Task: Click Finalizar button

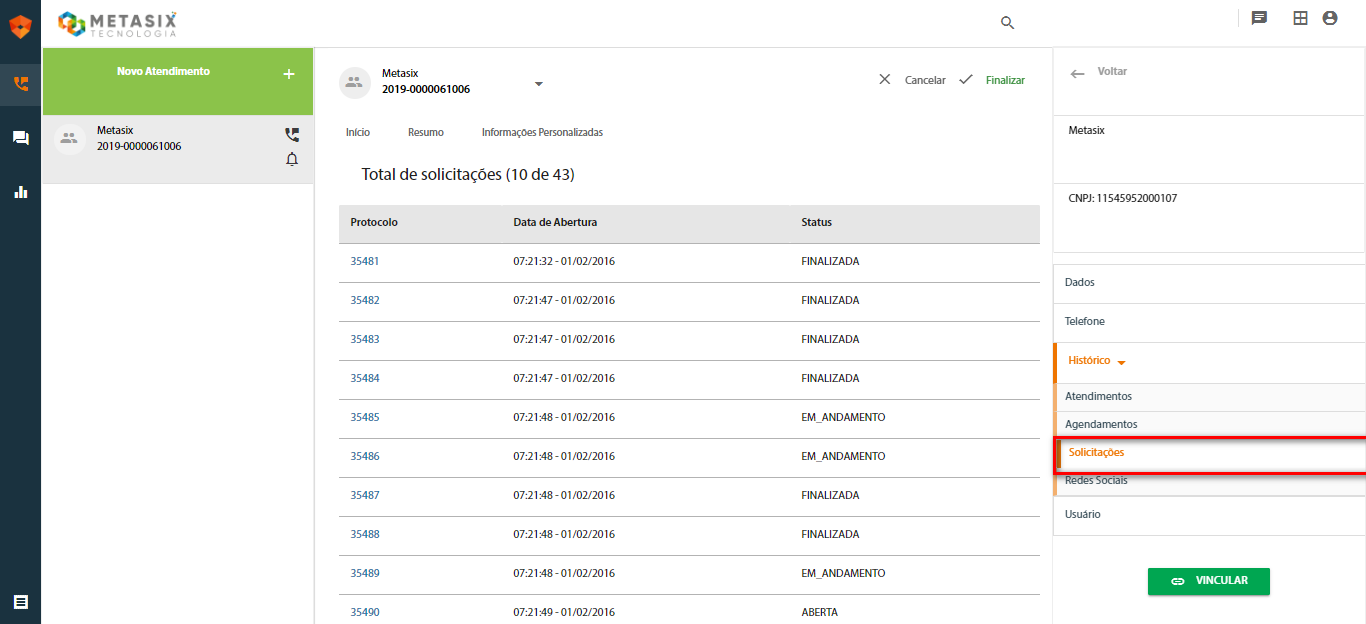Action: pyautogui.click(x=992, y=80)
